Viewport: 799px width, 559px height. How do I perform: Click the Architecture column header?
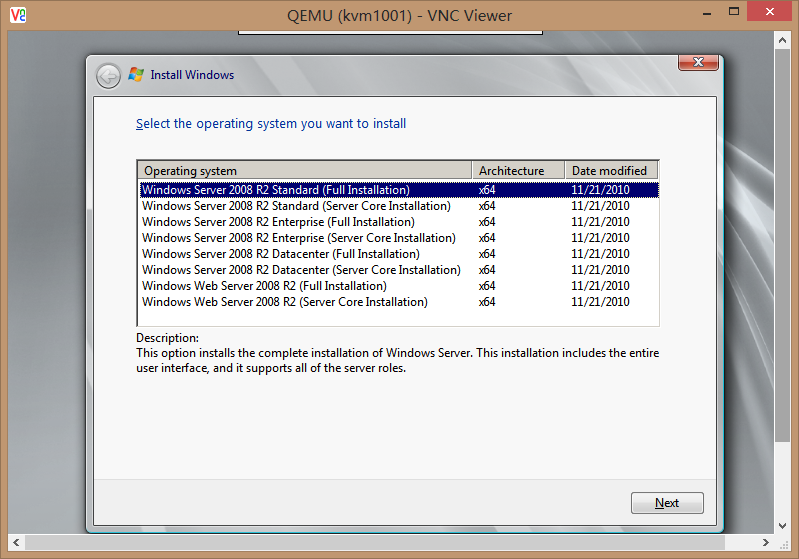point(518,171)
